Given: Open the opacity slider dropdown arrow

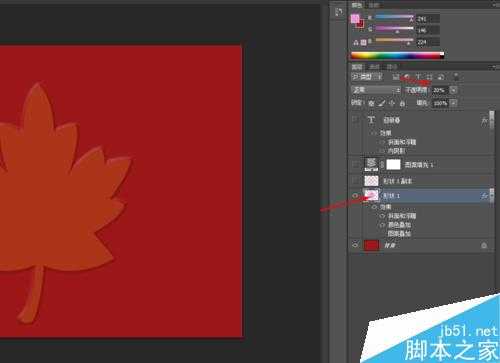Looking at the screenshot, I should pyautogui.click(x=453, y=90).
